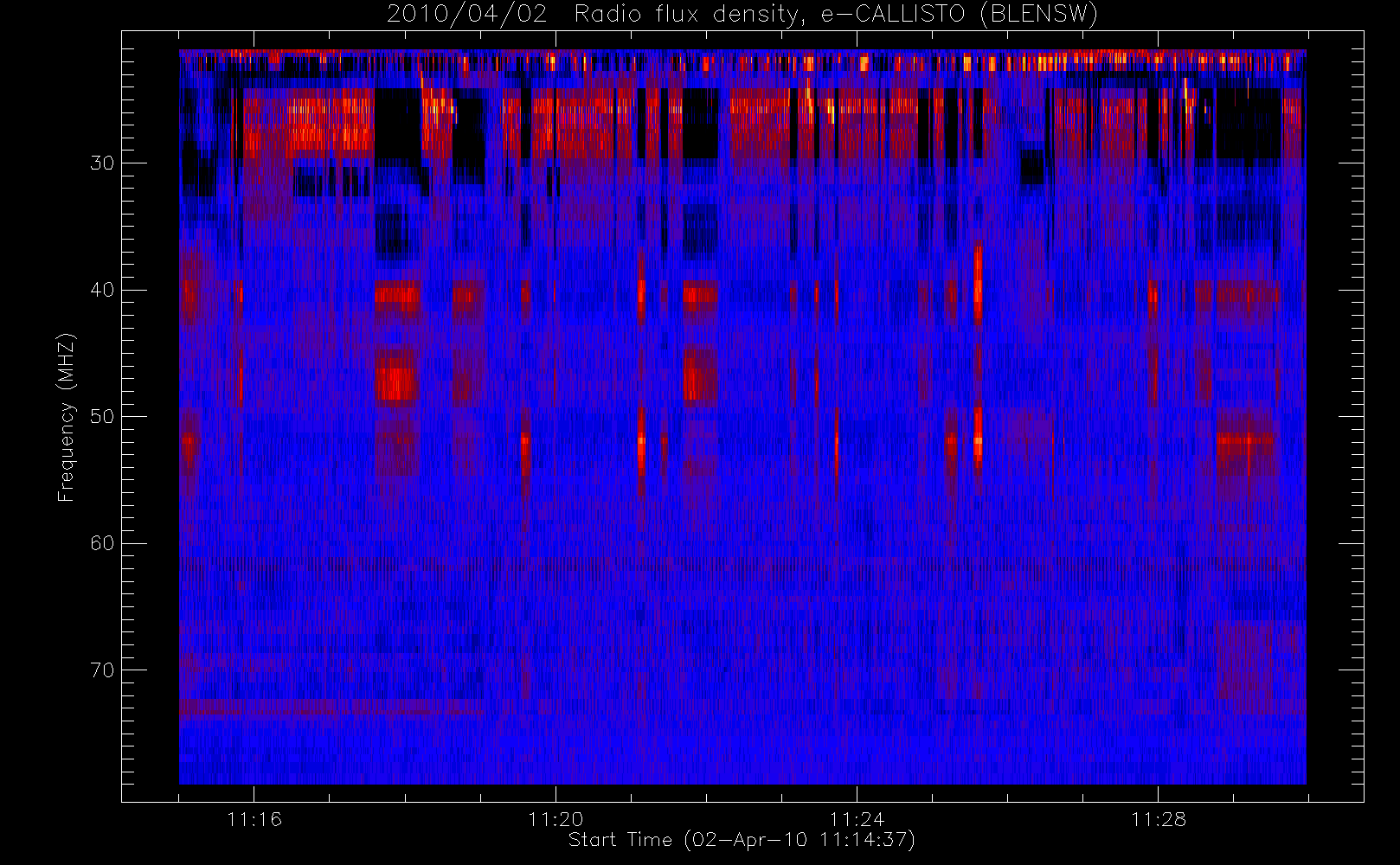The width and height of the screenshot is (1400, 865).
Task: Click the 11:16 time tick label
Action: 254,819
